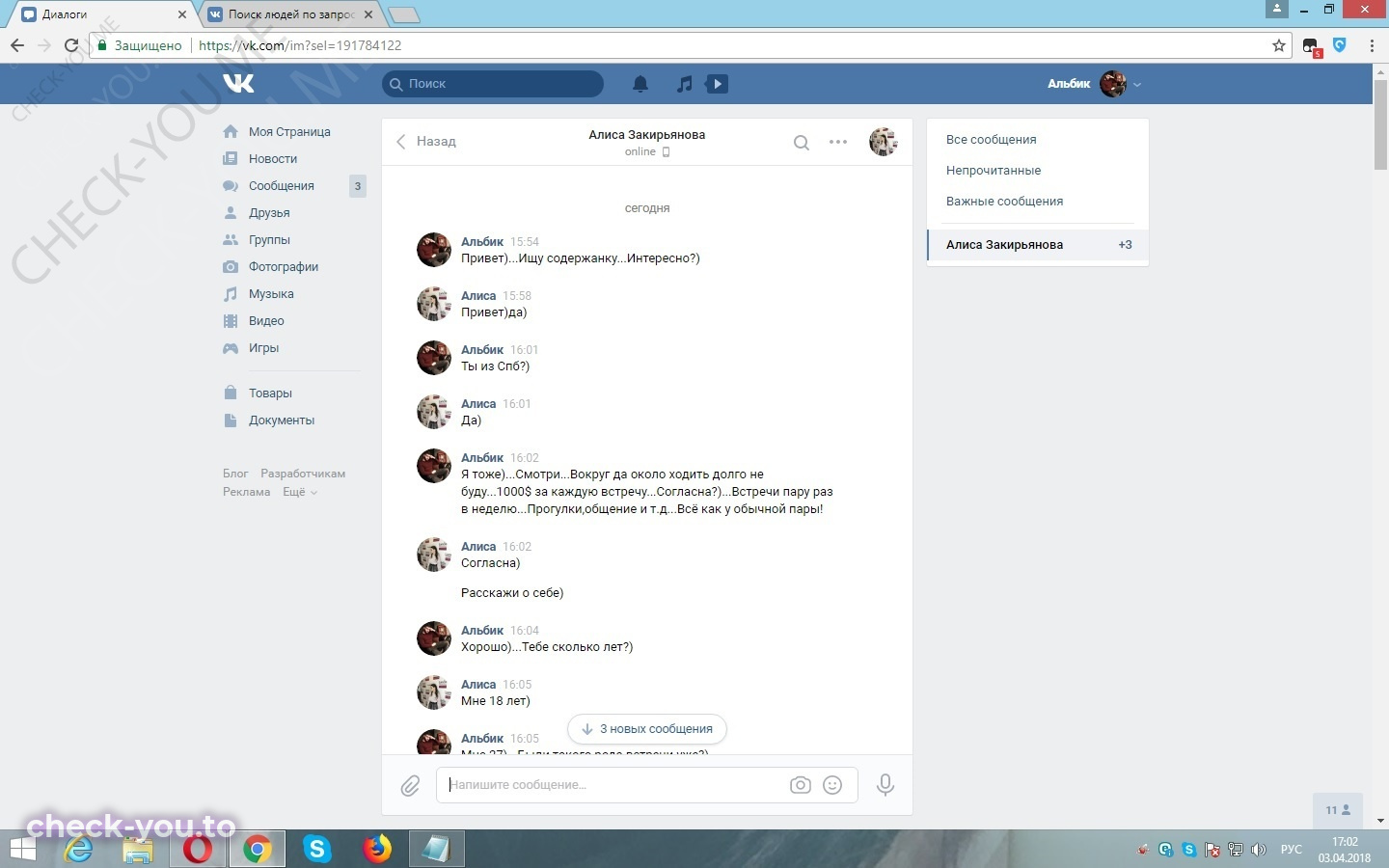Open Новости in sidebar
The width and height of the screenshot is (1389, 868).
[273, 159]
